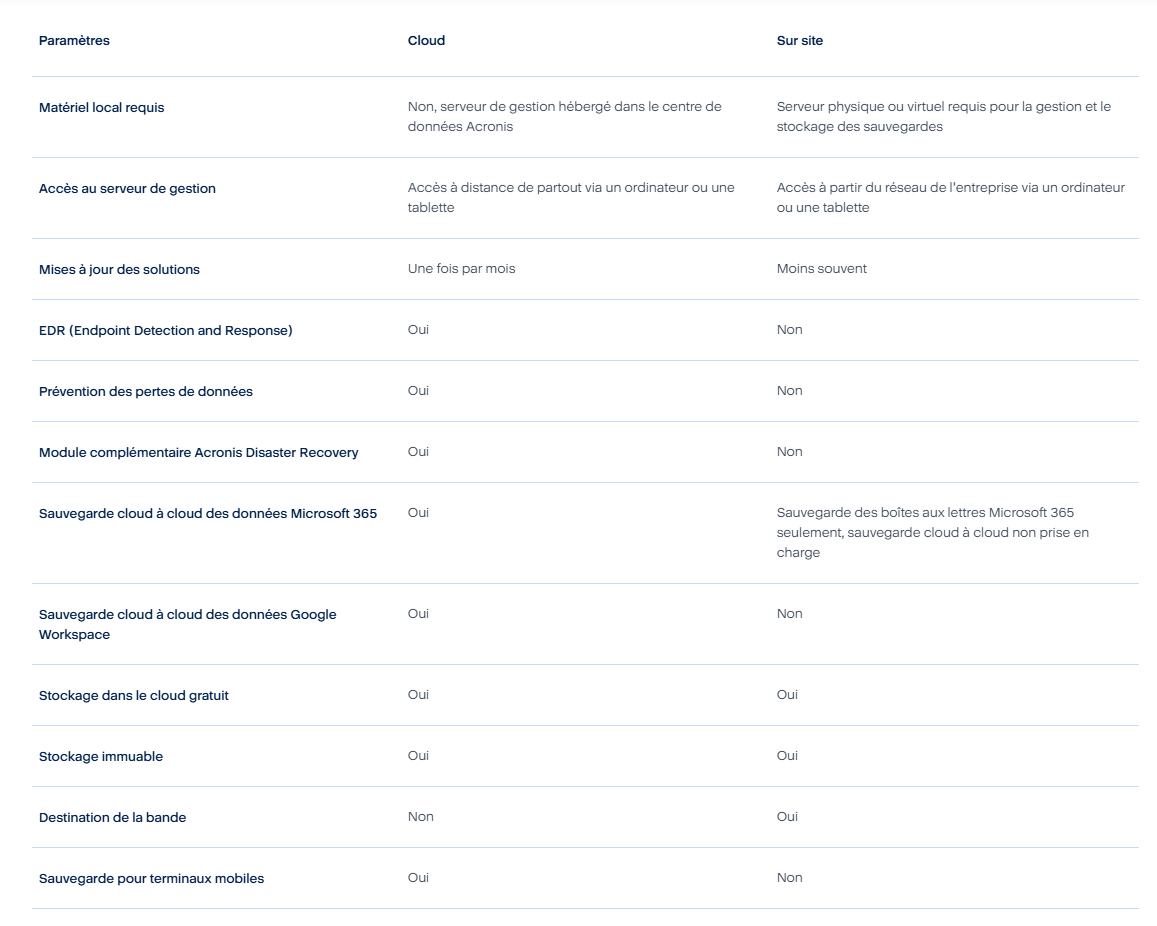Click the Sur site column header
The width and height of the screenshot is (1157, 926).
point(800,41)
